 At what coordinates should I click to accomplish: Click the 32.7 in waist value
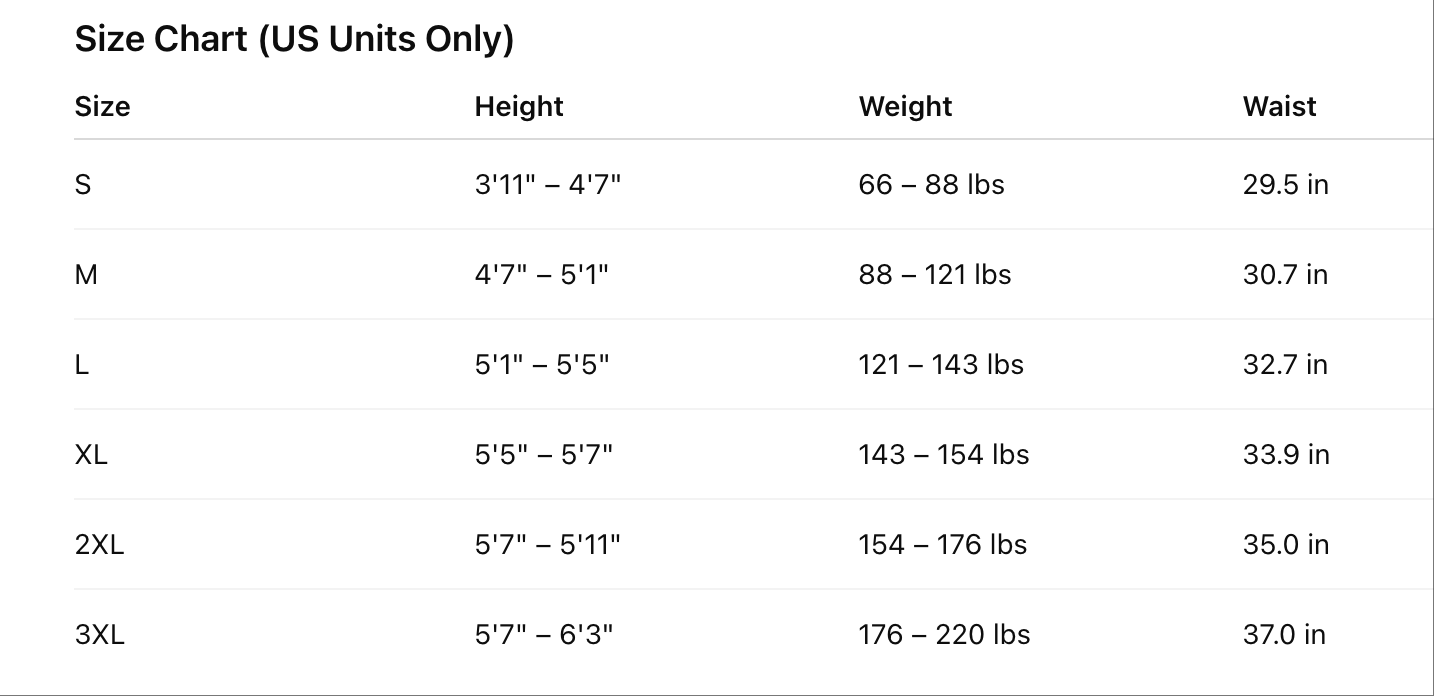(x=1285, y=364)
